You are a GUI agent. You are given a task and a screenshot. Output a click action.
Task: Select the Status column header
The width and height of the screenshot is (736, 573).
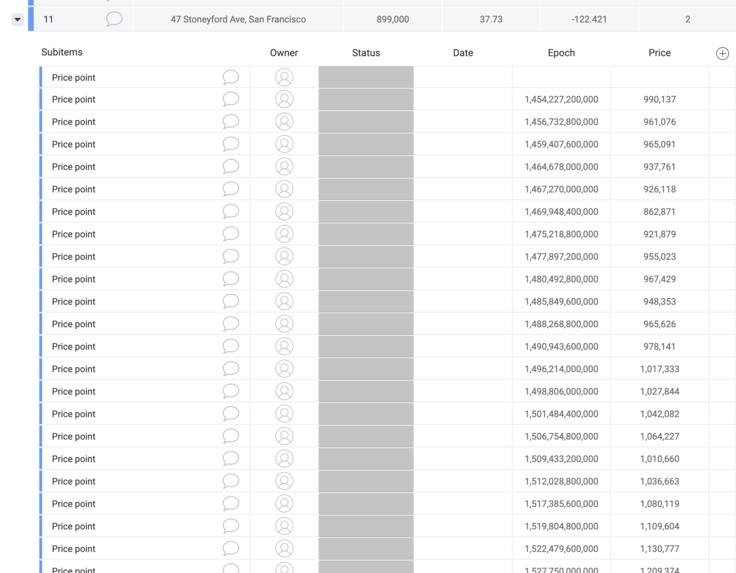click(366, 53)
